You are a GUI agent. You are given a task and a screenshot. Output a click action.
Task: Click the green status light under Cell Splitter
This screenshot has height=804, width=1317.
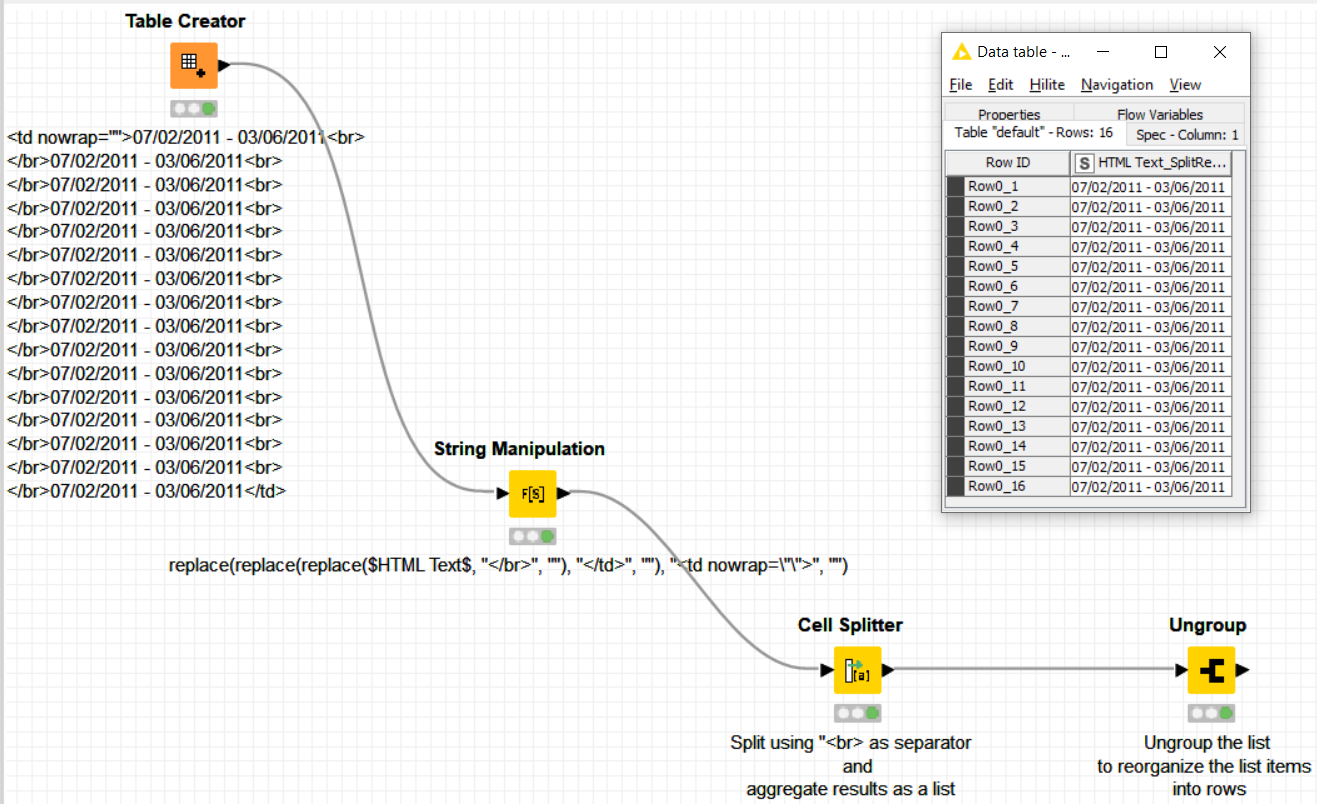tap(870, 712)
